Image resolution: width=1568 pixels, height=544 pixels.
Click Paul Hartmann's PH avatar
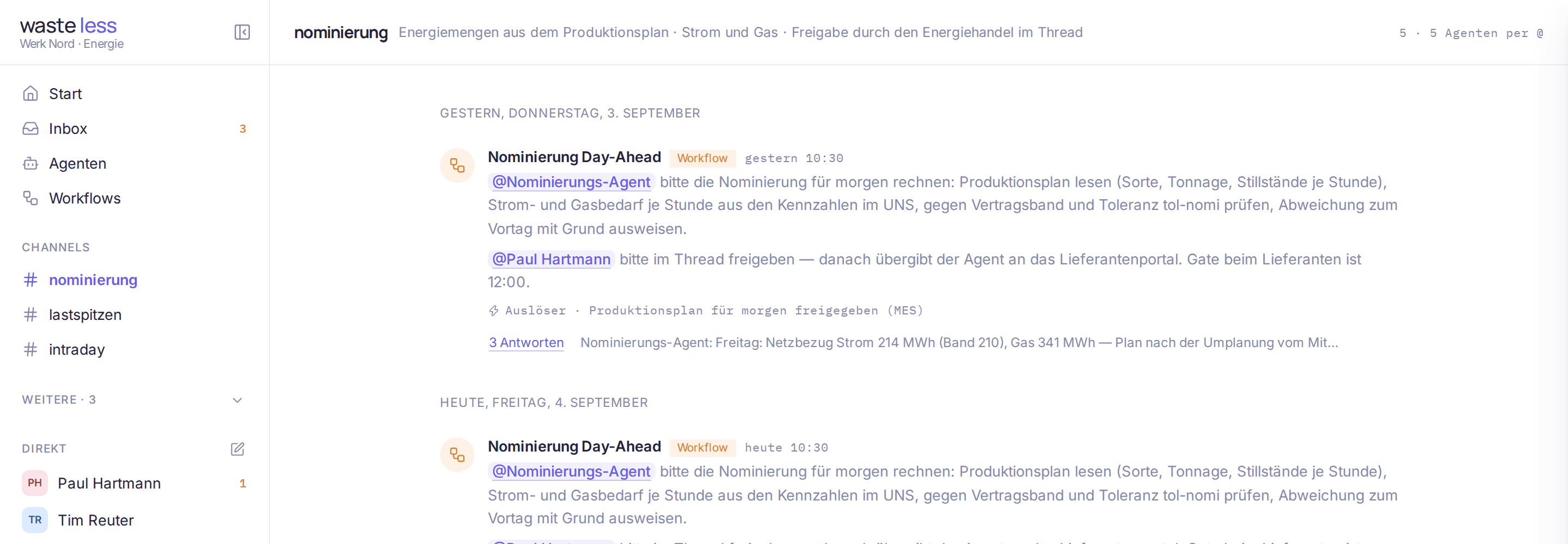pyautogui.click(x=35, y=483)
